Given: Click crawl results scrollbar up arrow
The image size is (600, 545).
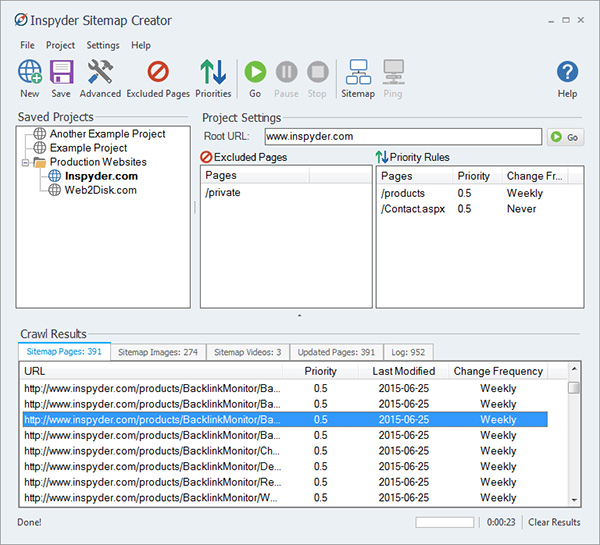Looking at the screenshot, I should click(x=574, y=369).
